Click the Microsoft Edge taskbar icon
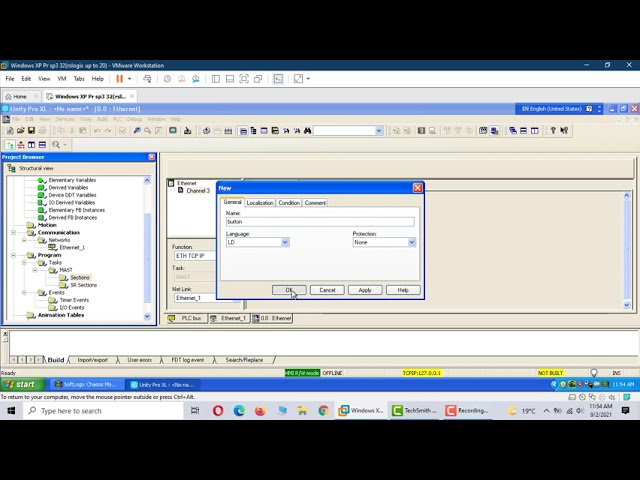This screenshot has width=640, height=480. (239, 411)
